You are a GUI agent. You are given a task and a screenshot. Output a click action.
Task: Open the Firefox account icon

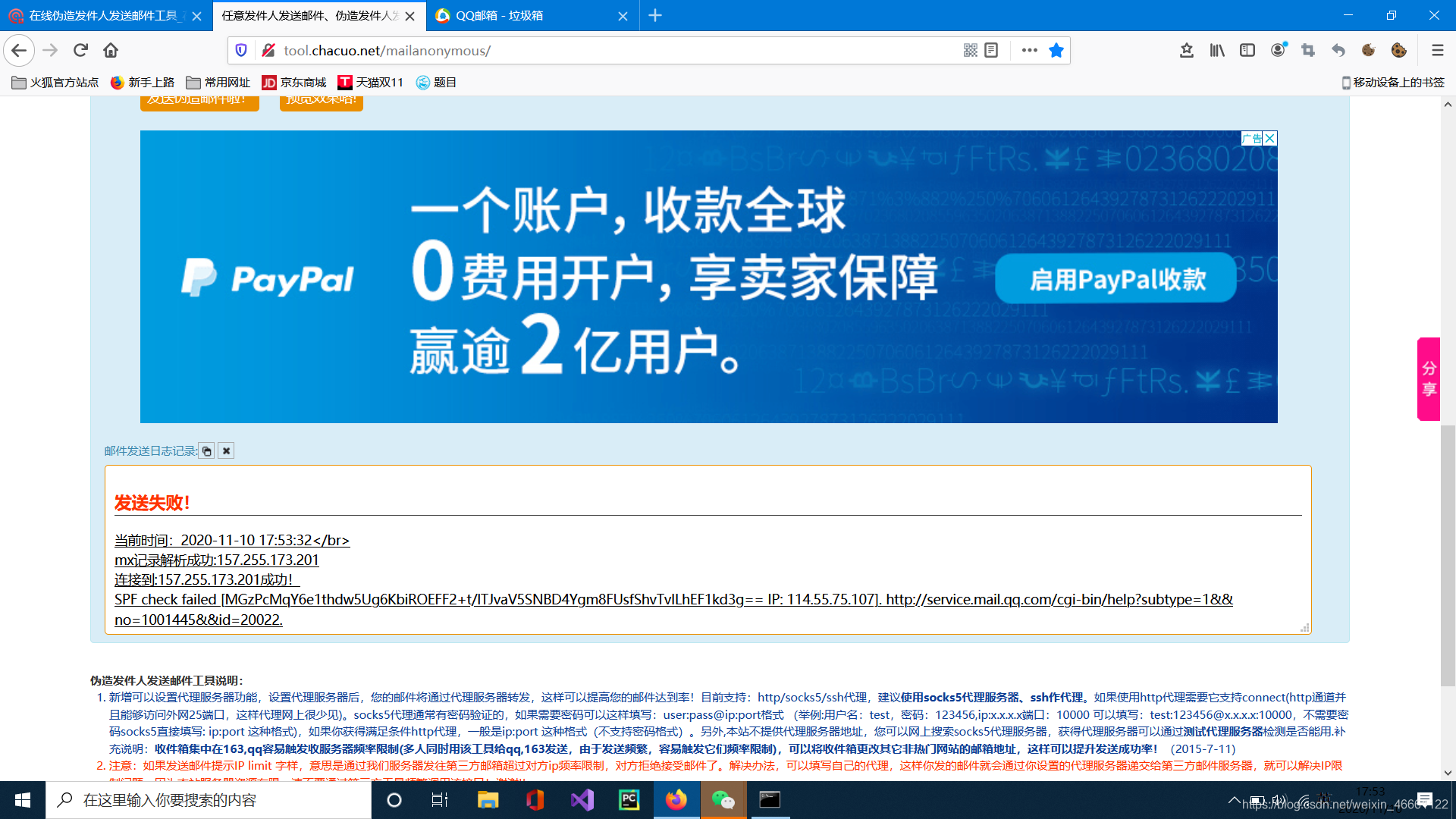(1279, 50)
